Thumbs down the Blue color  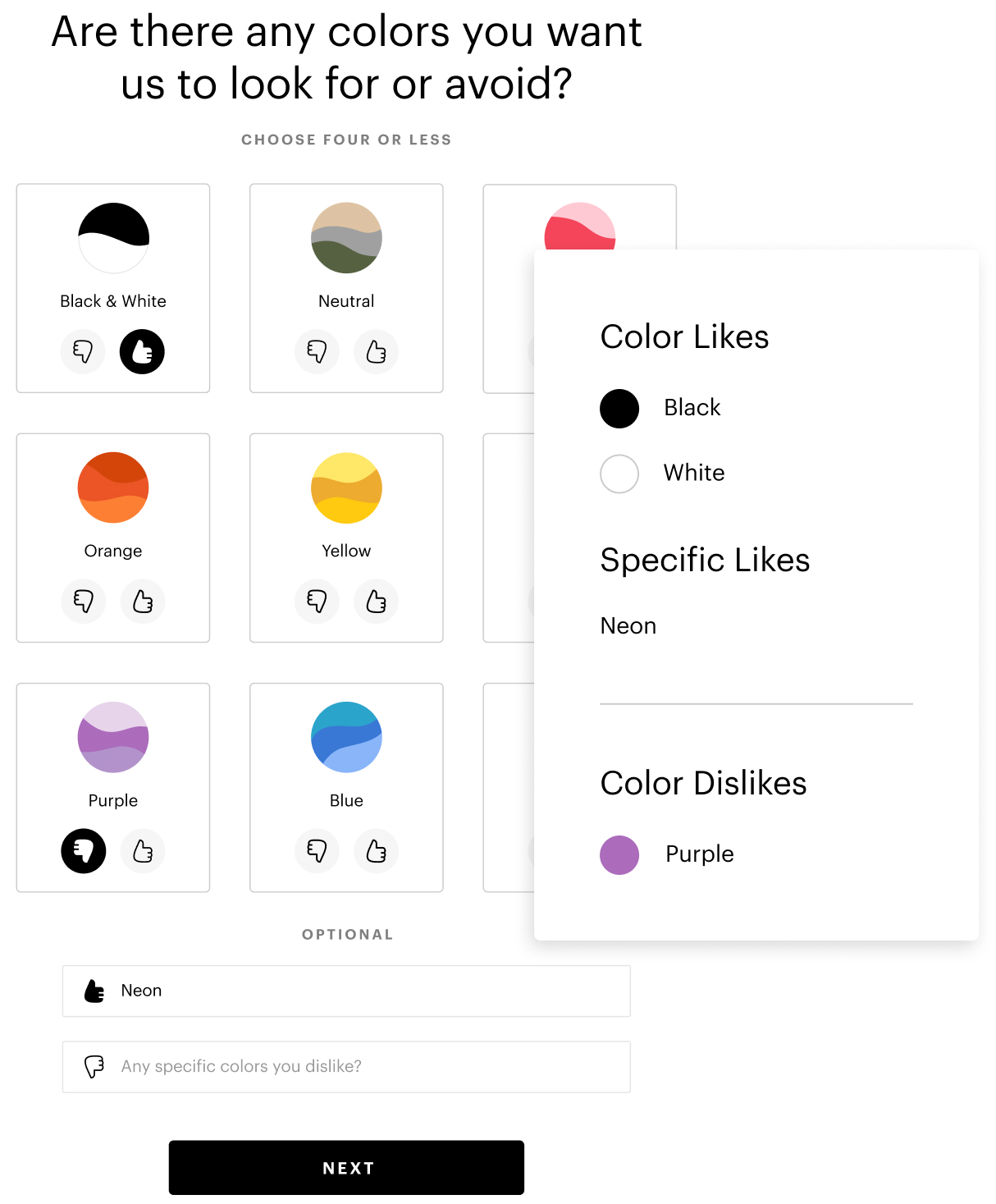317,851
